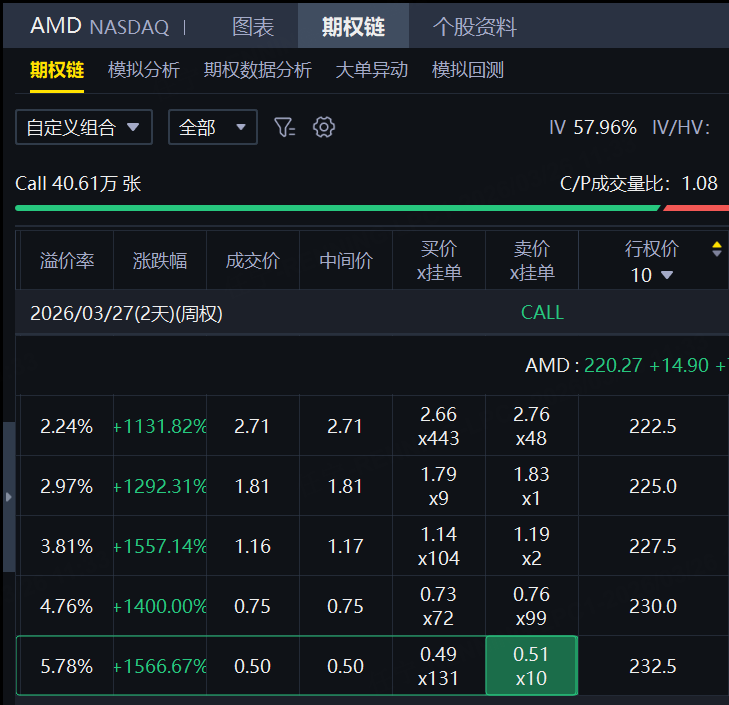This screenshot has width=729, height=705.
Task: Click bid price 2.66 x443 cell
Action: pyautogui.click(x=438, y=426)
